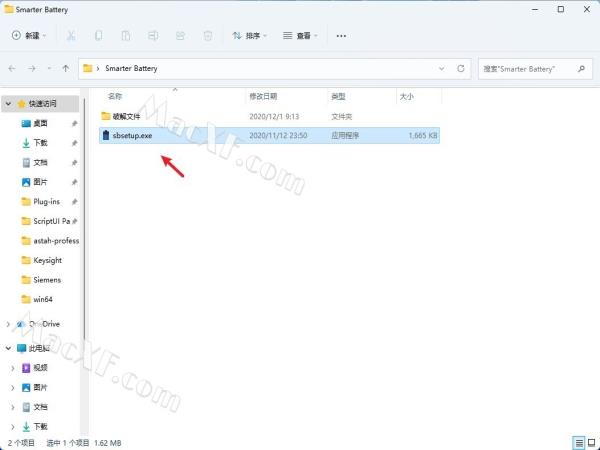Go up one folder level
Screen dimensions: 600x450
66,68
